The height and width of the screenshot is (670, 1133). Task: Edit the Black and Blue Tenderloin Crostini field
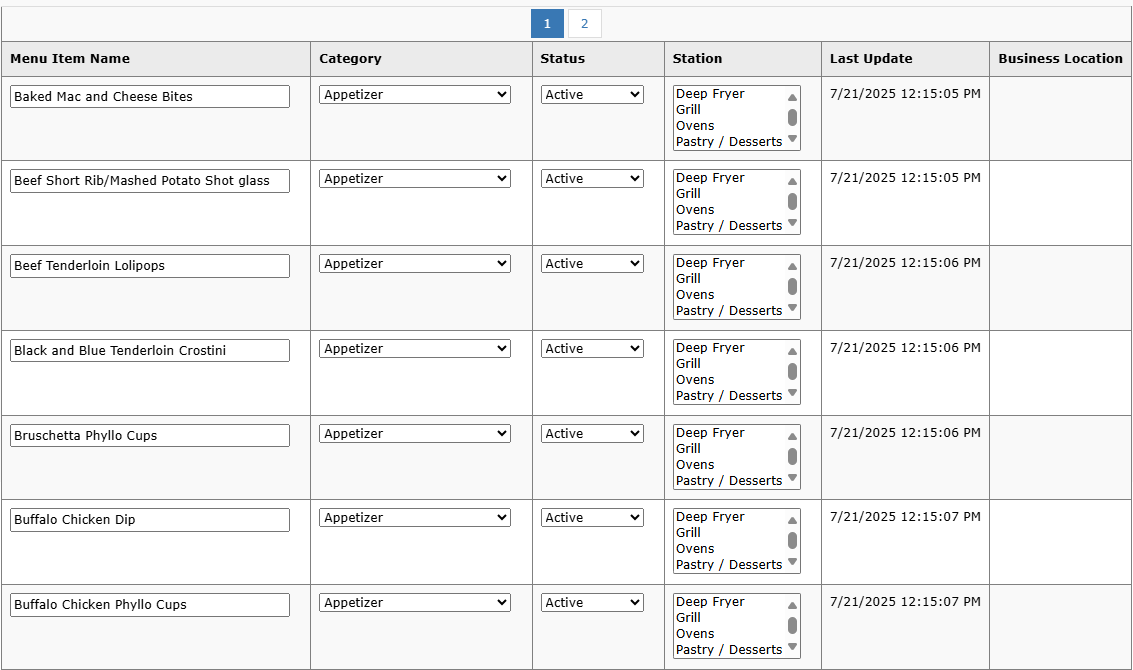click(150, 351)
